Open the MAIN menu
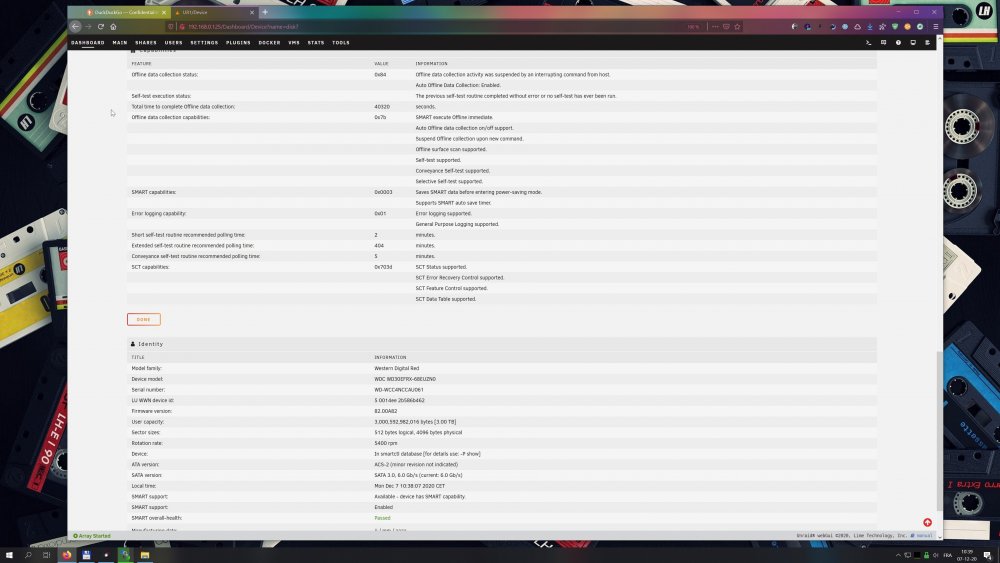Screen dimensions: 1000x563 point(120,43)
